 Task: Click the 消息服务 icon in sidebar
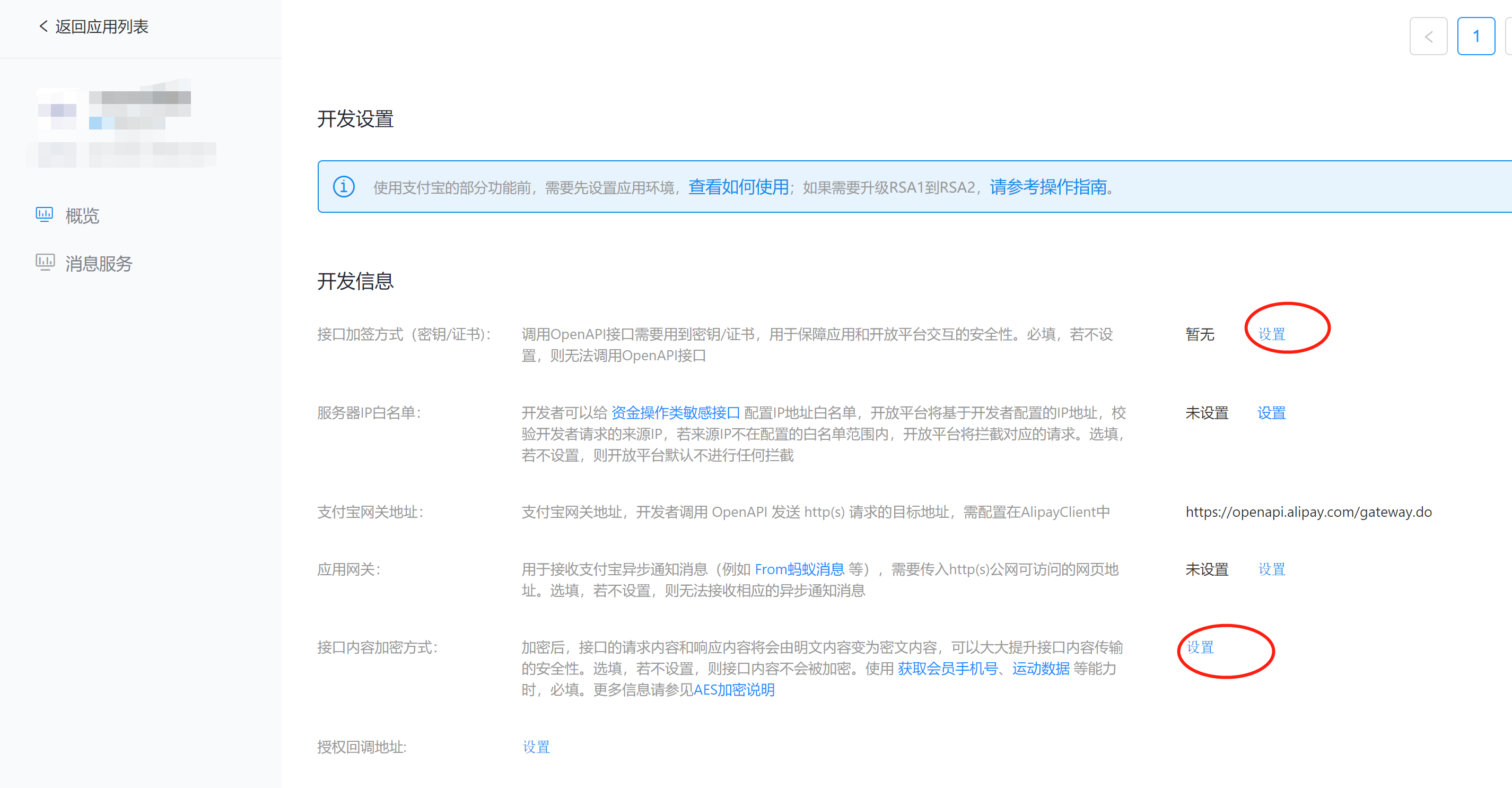click(45, 263)
